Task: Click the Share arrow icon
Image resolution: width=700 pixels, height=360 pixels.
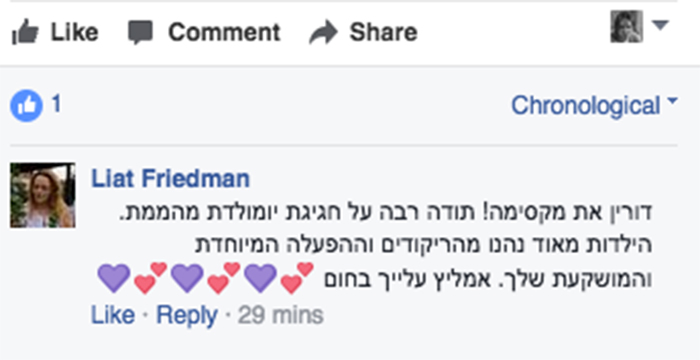Action: coord(323,33)
